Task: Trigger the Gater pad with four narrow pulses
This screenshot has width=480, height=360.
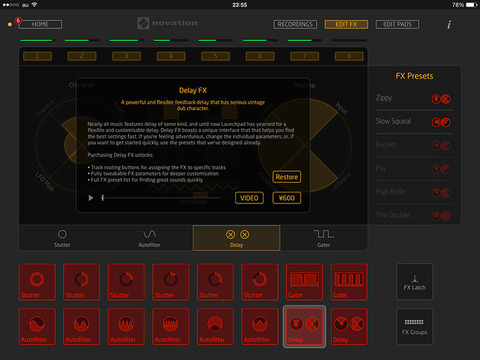Action: pos(349,282)
